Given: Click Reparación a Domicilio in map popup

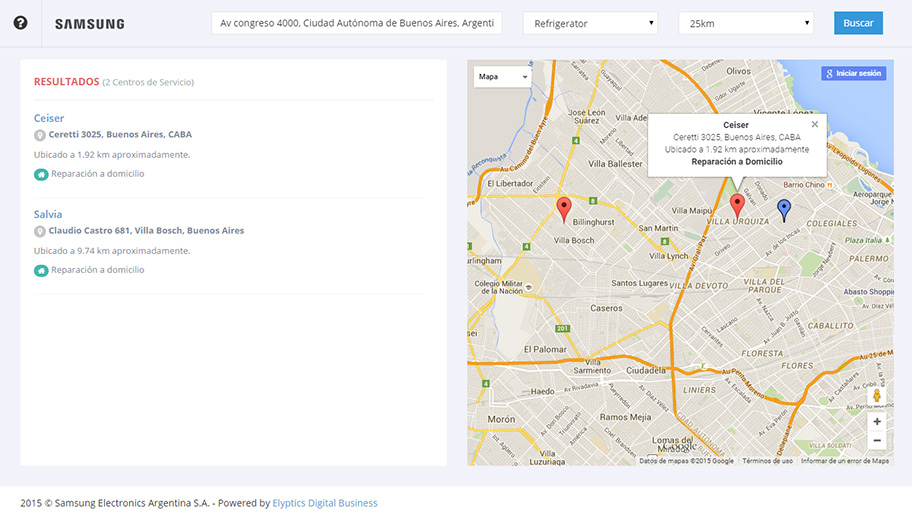Looking at the screenshot, I should point(736,162).
